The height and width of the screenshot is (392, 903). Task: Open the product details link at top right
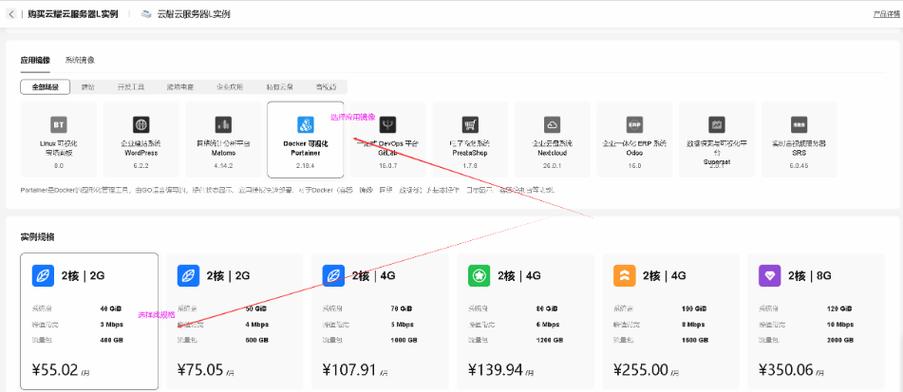click(886, 14)
